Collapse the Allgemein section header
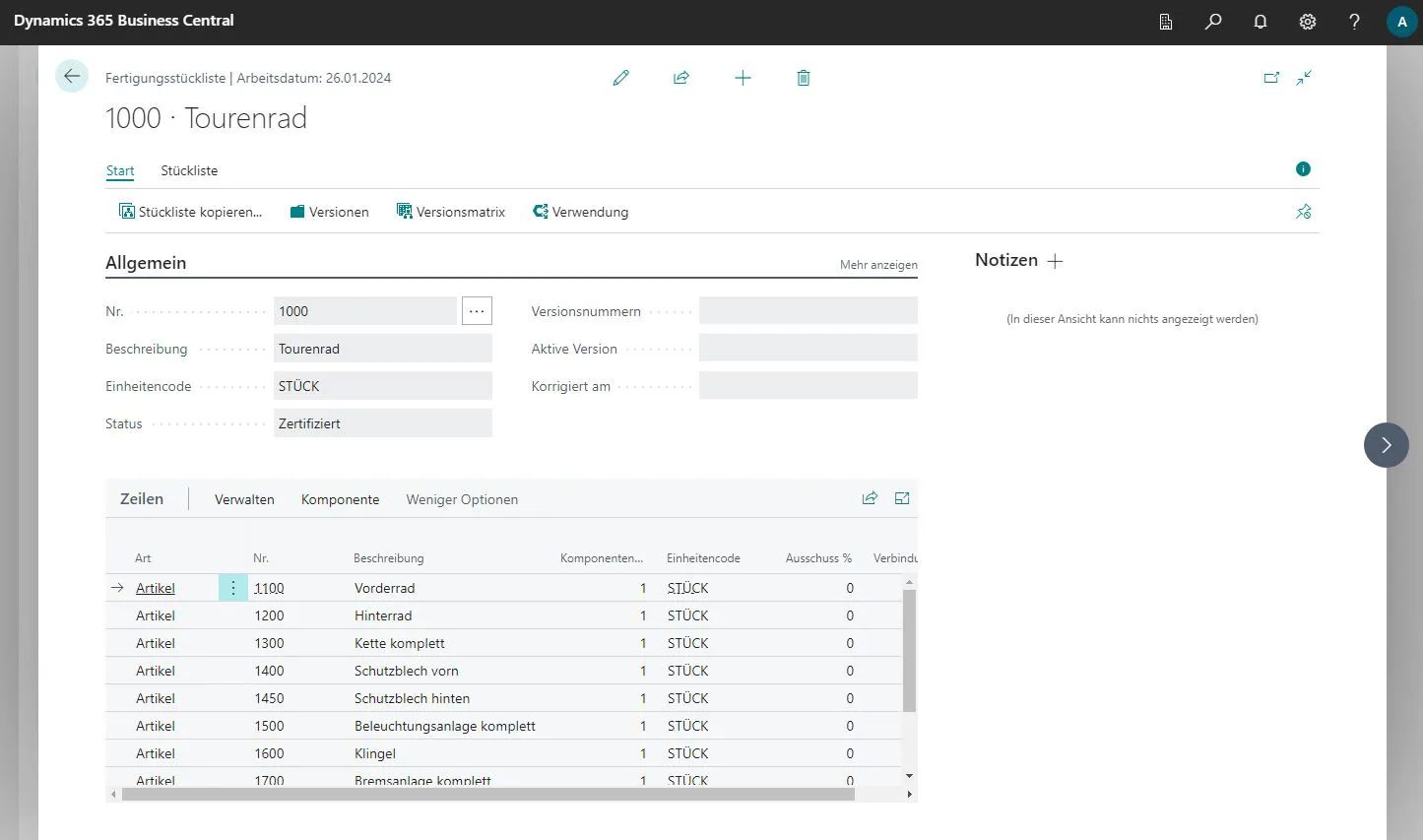 coord(146,263)
